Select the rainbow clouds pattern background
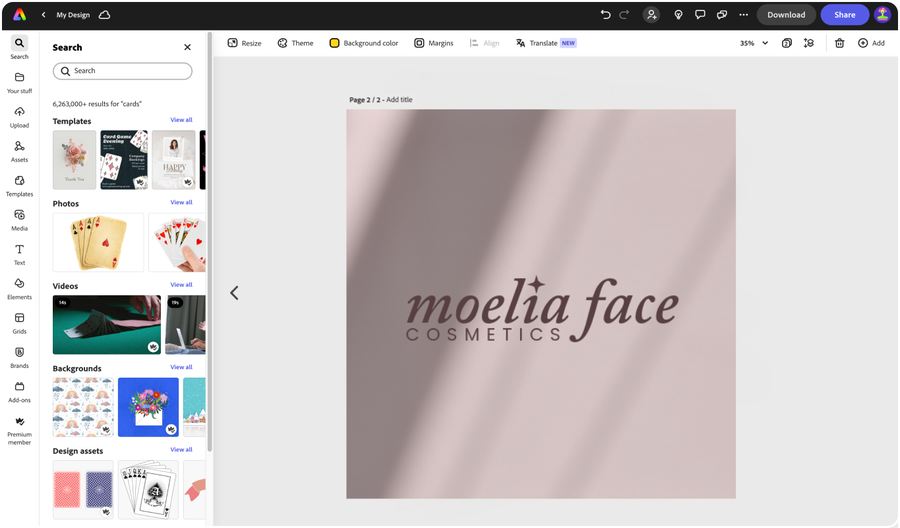This screenshot has height=528, width=900. (x=83, y=407)
